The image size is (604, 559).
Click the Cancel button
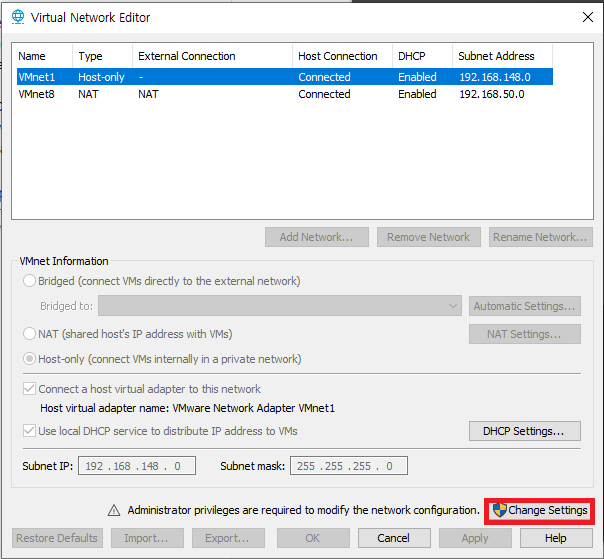[x=394, y=538]
